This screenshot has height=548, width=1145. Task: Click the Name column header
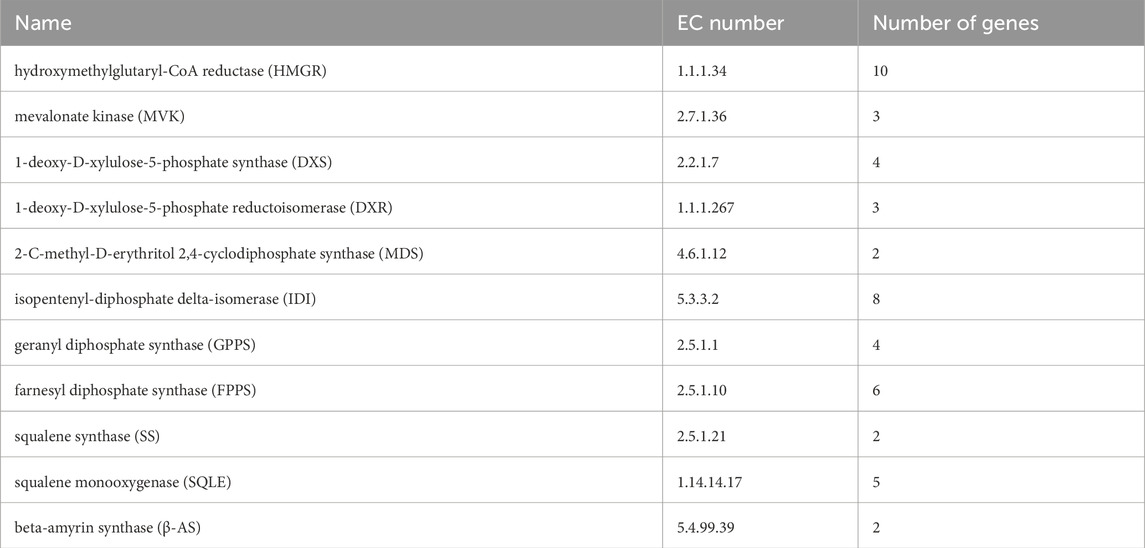[43, 23]
